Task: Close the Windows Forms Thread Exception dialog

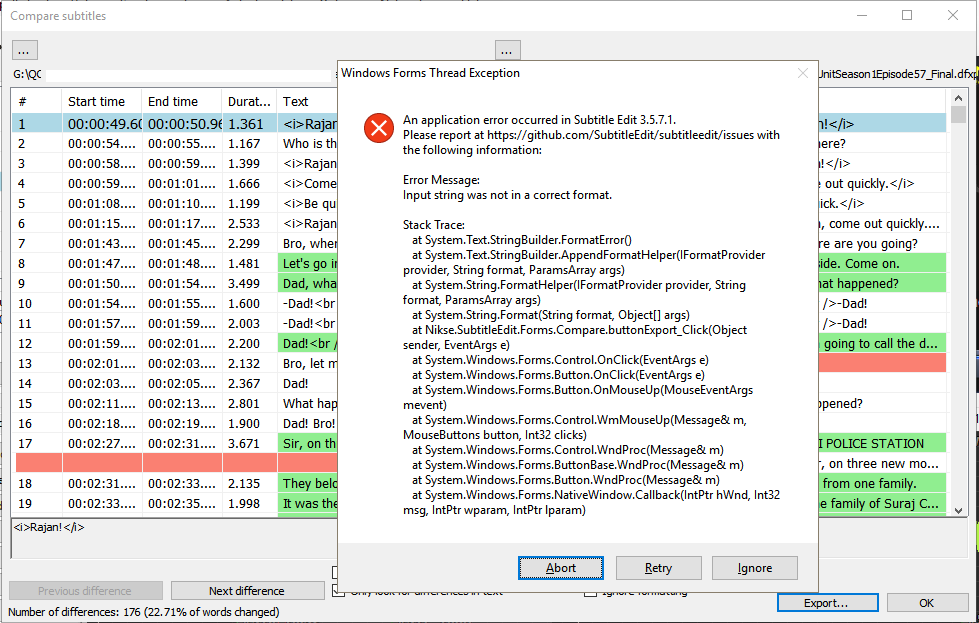Action: point(803,73)
